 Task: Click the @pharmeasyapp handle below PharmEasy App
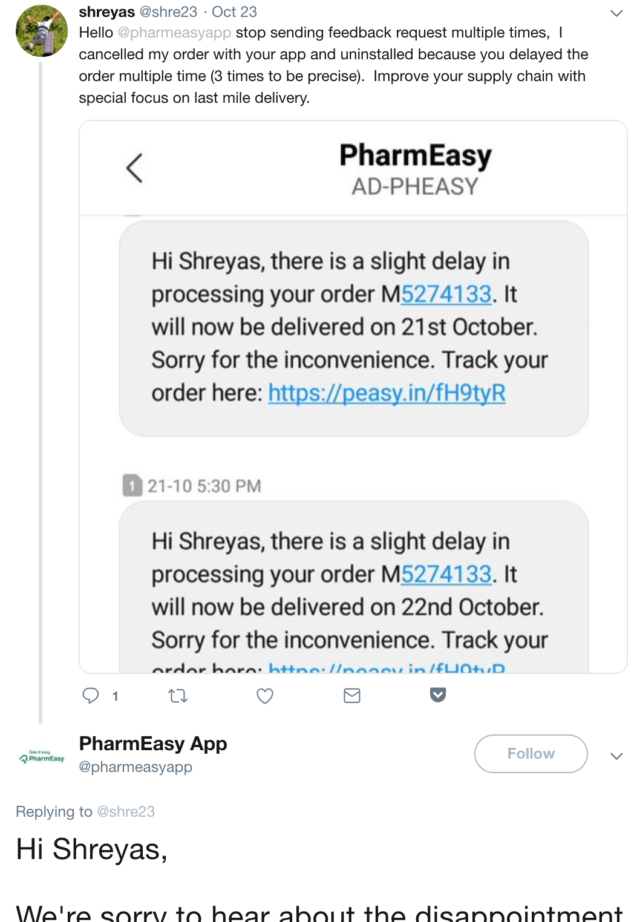coord(135,767)
